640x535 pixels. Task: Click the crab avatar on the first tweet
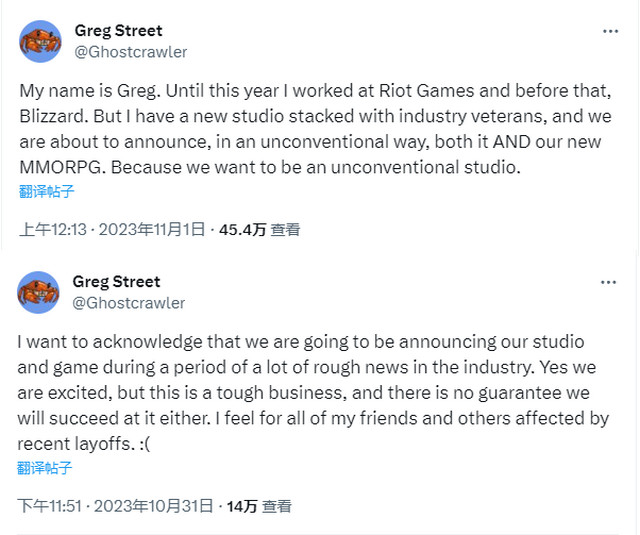(40, 41)
